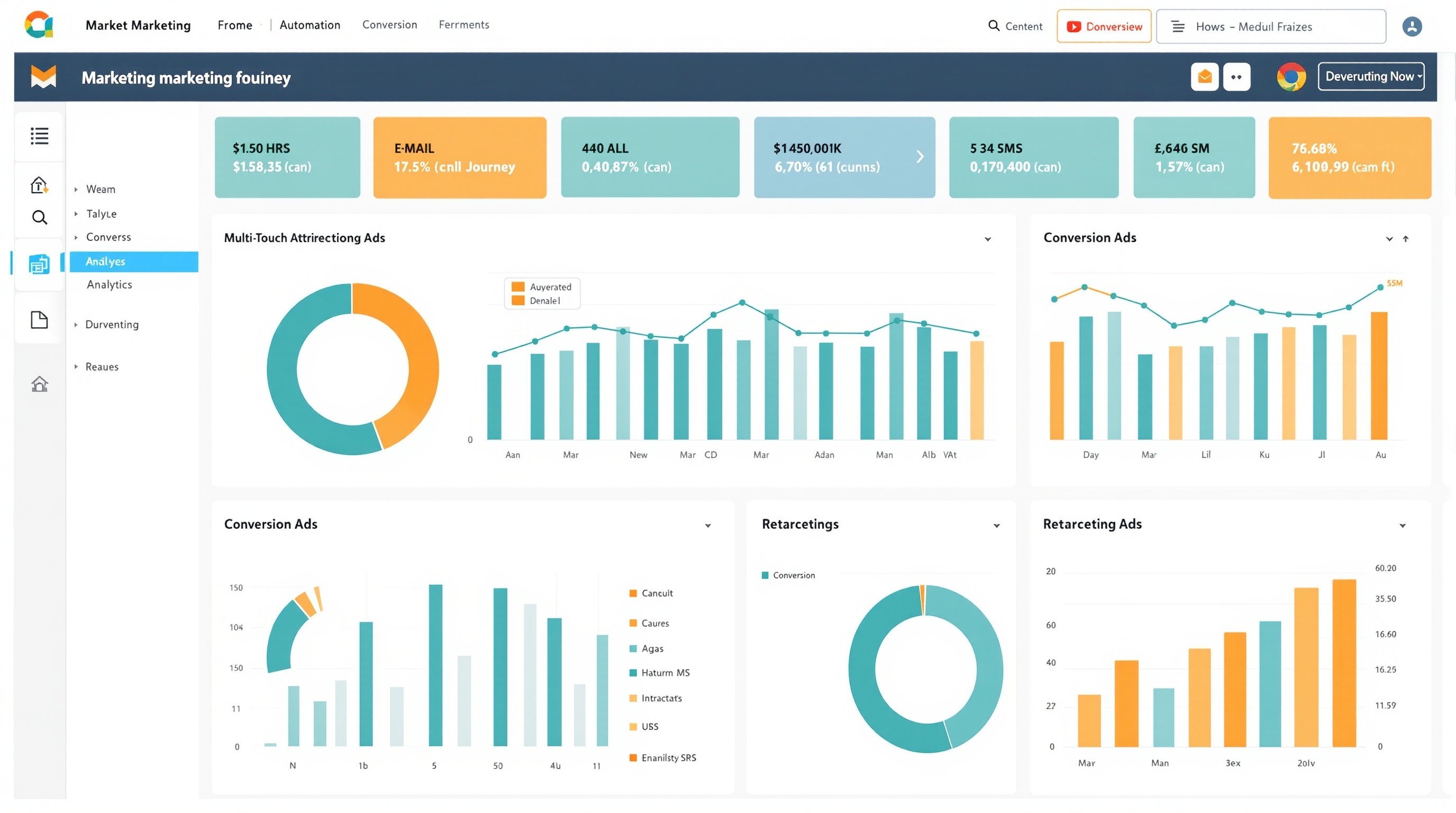The width and height of the screenshot is (1456, 813).
Task: Open the orange mail icon button in banner
Action: [x=1205, y=77]
